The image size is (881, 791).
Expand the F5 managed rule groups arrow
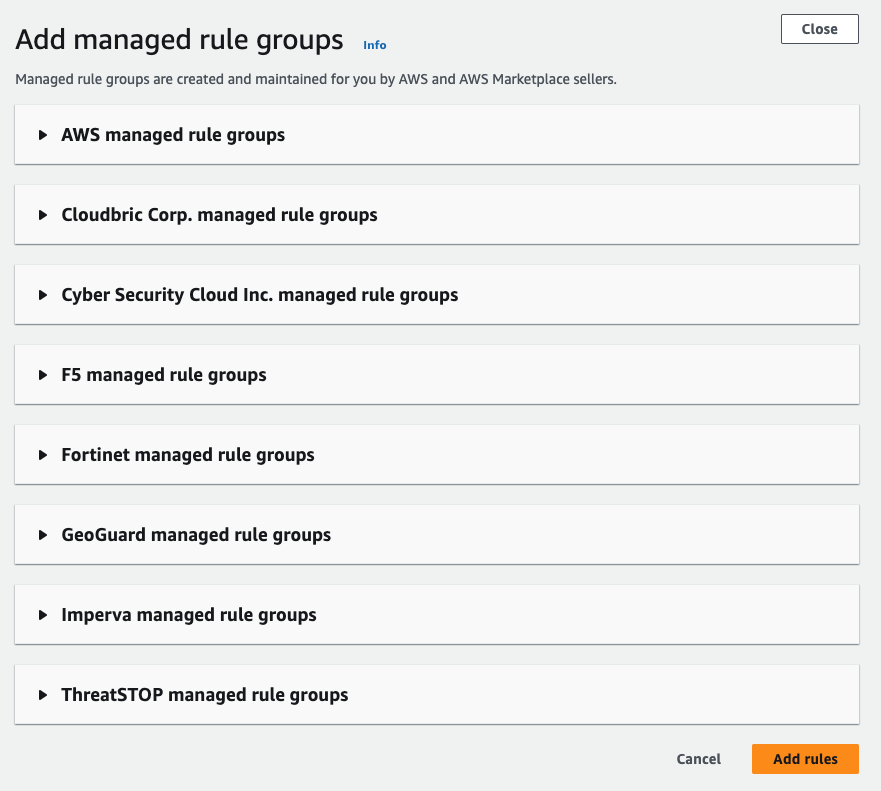(43, 375)
